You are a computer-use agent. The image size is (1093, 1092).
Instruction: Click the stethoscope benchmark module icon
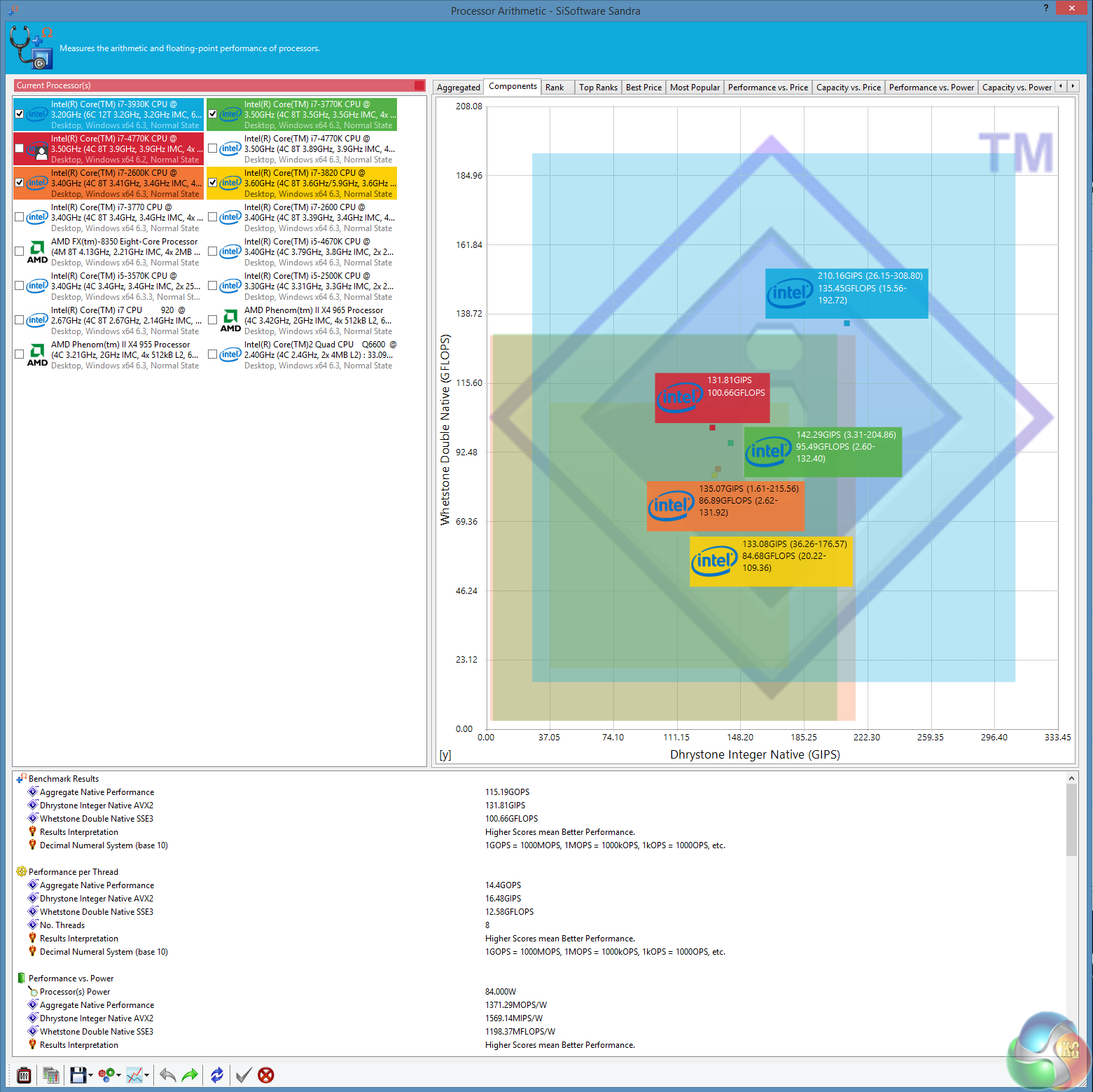coord(32,48)
